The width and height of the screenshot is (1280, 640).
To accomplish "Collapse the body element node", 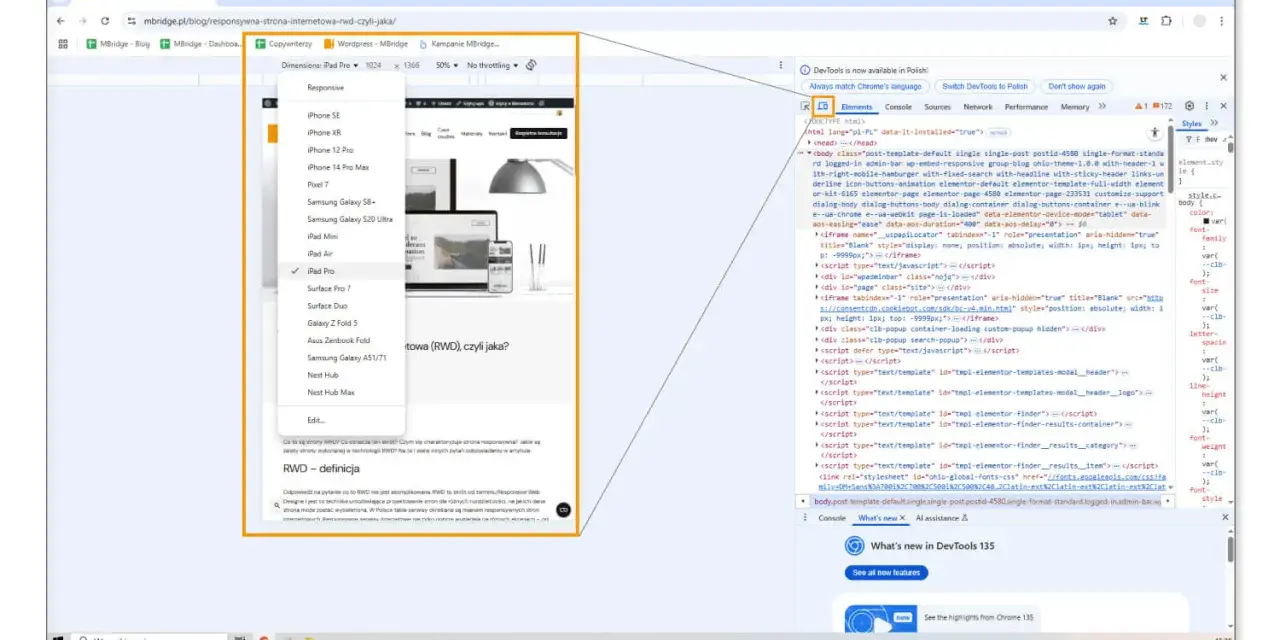I will 810,153.
